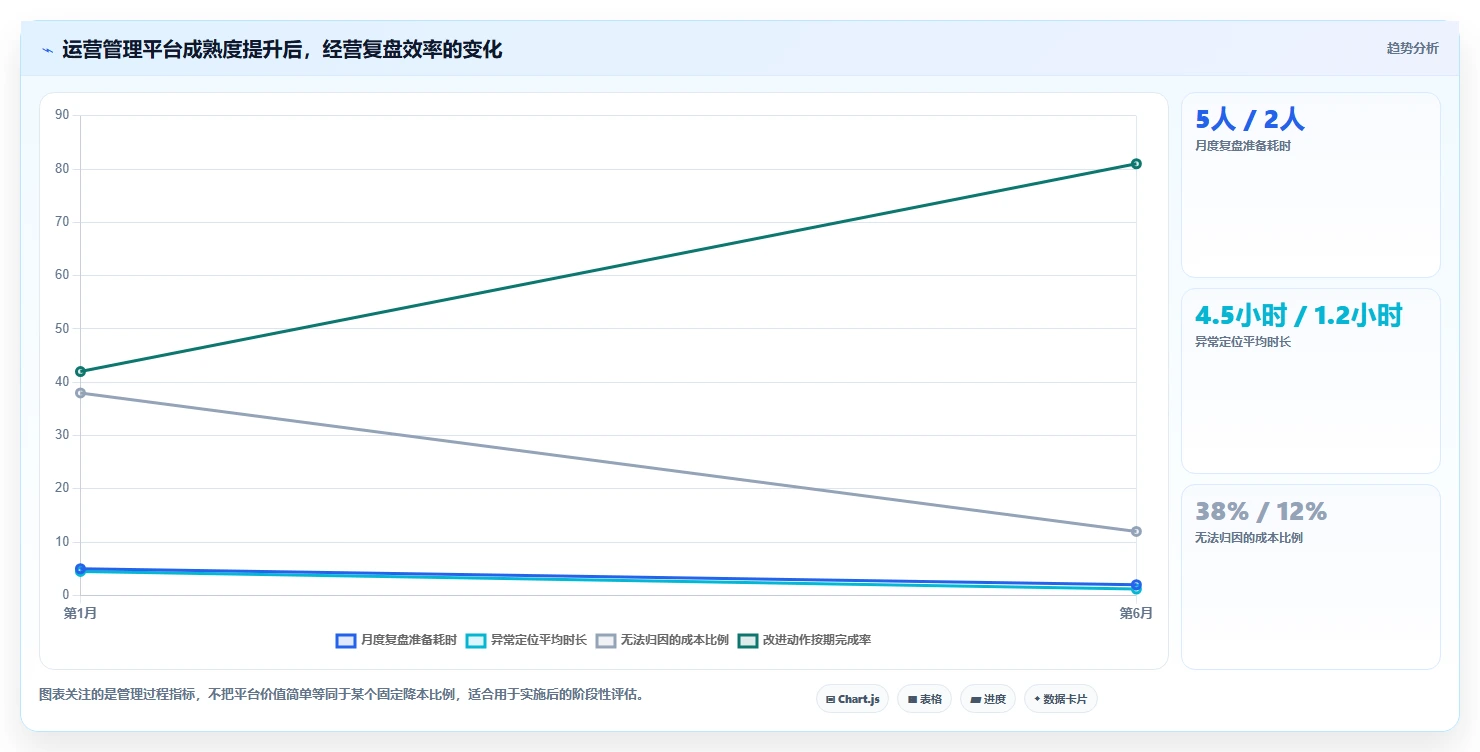Click the 38% / 12% value
The image size is (1480, 752).
pyautogui.click(x=1261, y=512)
